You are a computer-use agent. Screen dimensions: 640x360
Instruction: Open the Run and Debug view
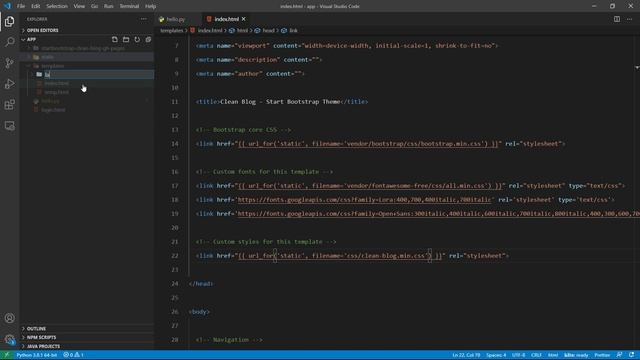9,84
